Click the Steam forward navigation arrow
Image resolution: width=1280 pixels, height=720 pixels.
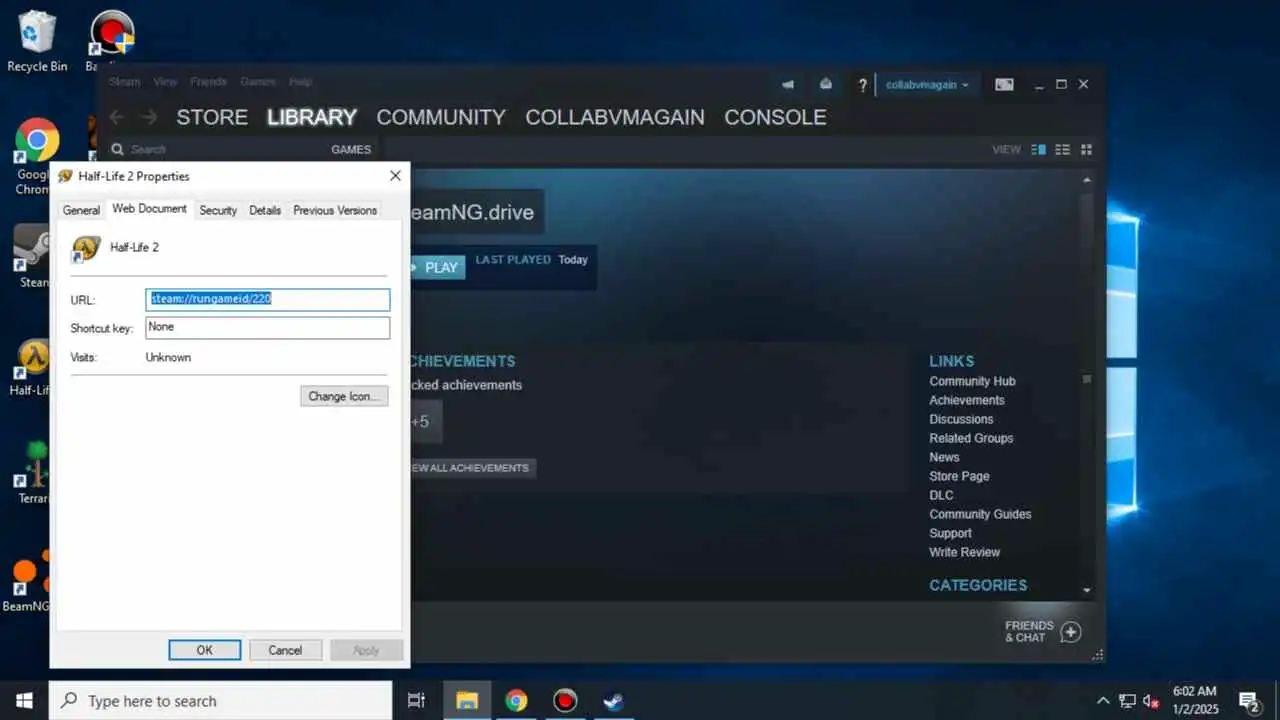(149, 117)
